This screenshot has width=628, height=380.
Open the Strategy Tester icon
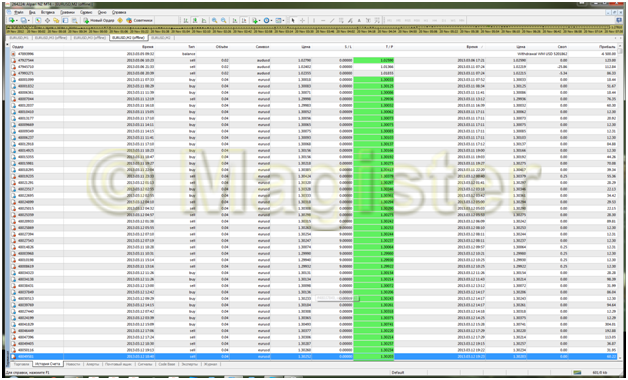tap(74, 20)
